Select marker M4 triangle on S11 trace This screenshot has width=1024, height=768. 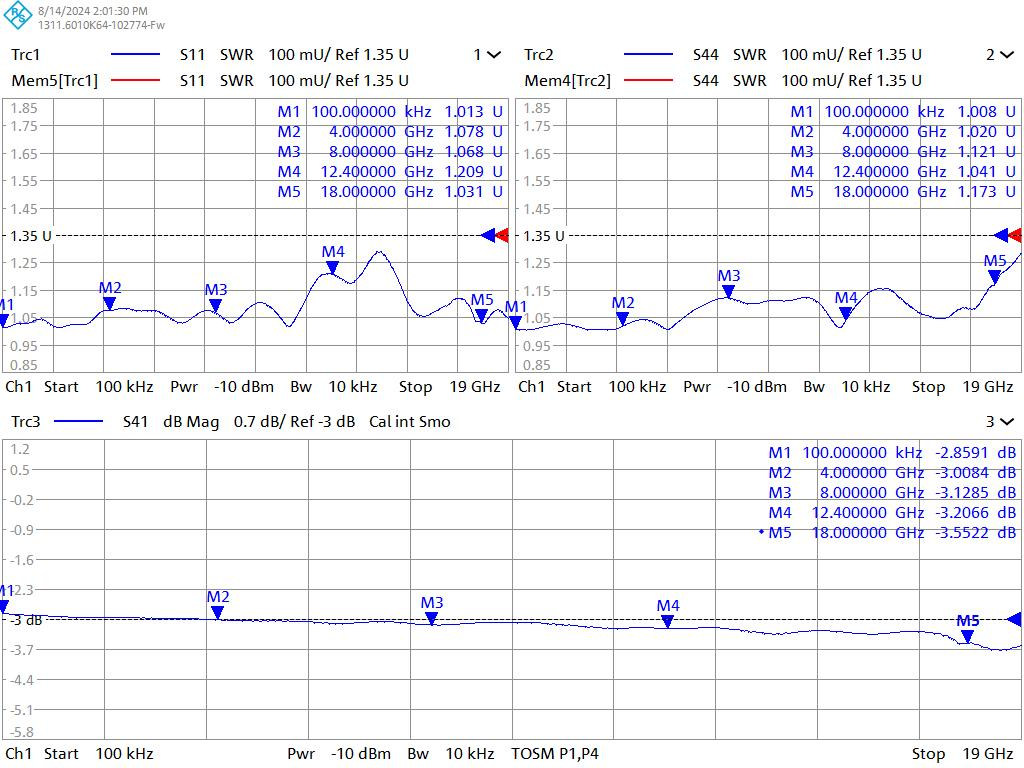(333, 267)
